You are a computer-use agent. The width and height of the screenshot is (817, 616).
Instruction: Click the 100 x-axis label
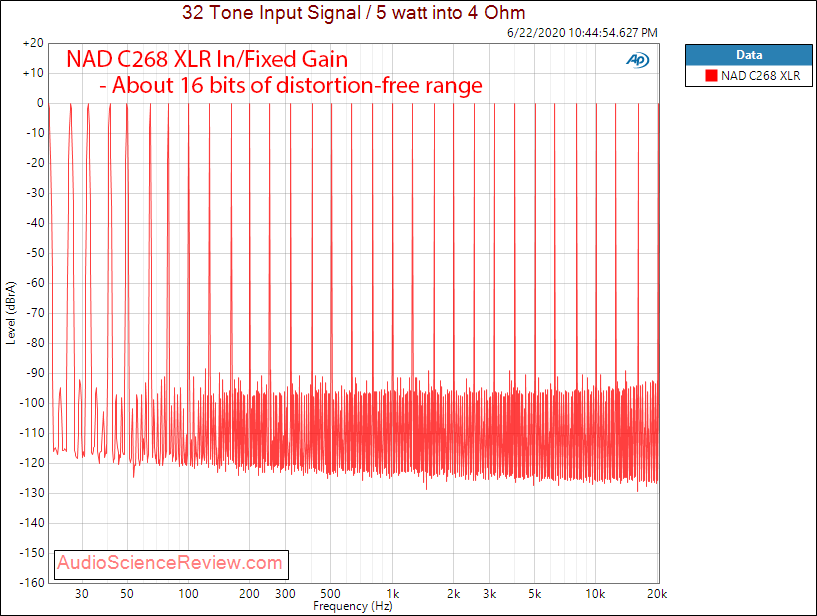tap(188, 594)
